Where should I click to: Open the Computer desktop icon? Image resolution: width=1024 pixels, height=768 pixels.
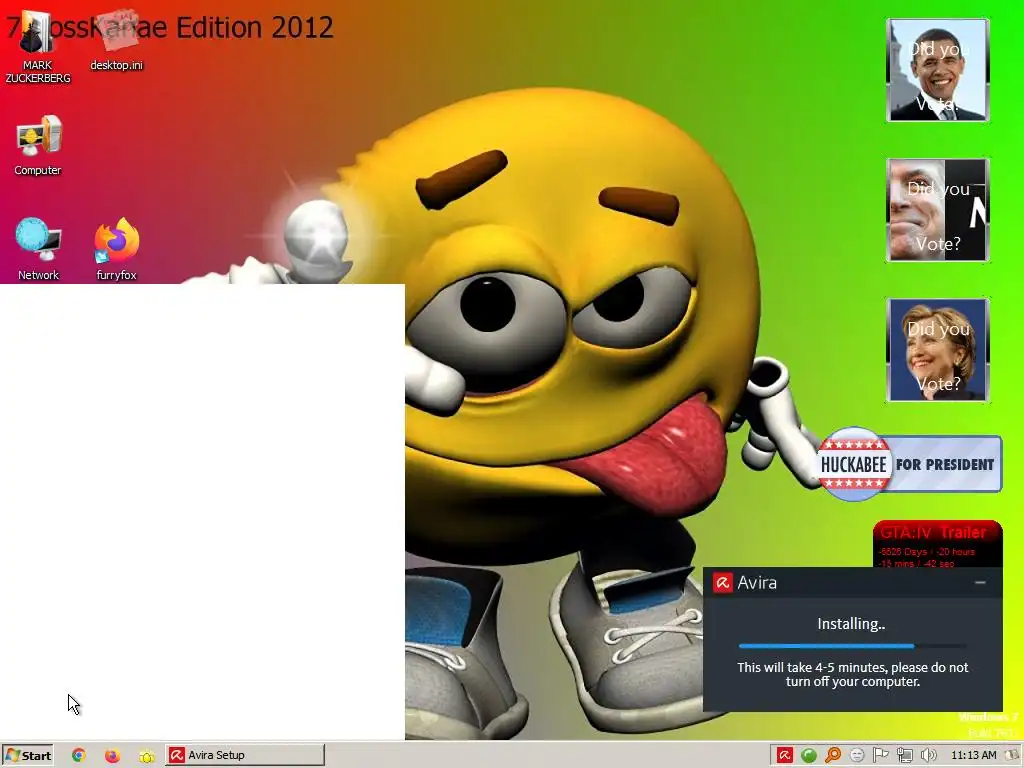tap(38, 145)
